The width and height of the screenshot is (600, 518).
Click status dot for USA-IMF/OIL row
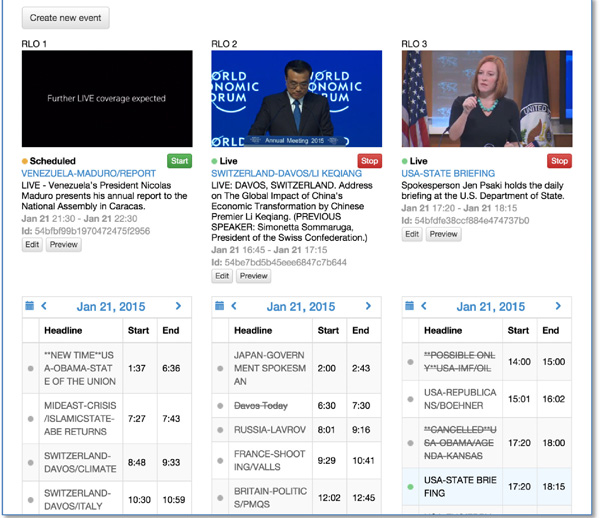(410, 362)
